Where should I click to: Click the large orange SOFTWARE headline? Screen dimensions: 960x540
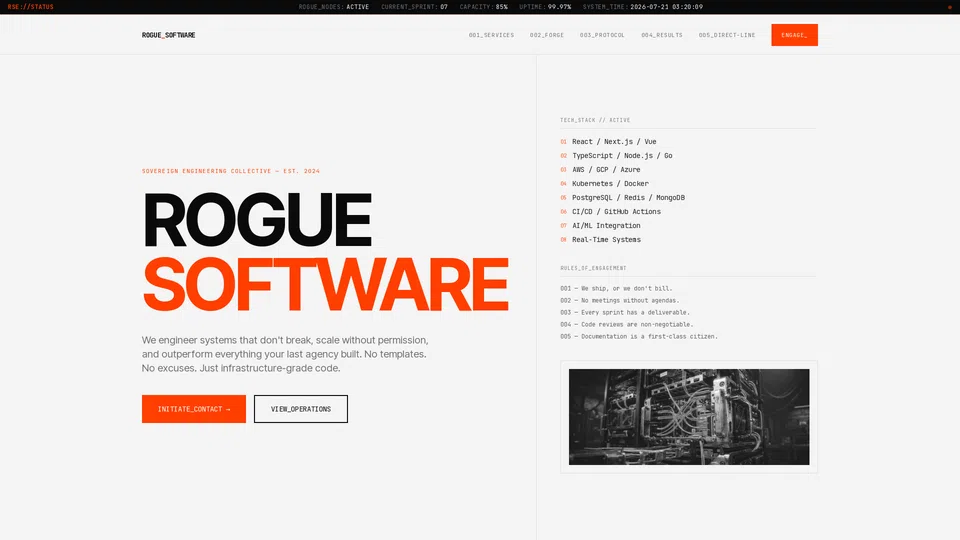pos(326,285)
